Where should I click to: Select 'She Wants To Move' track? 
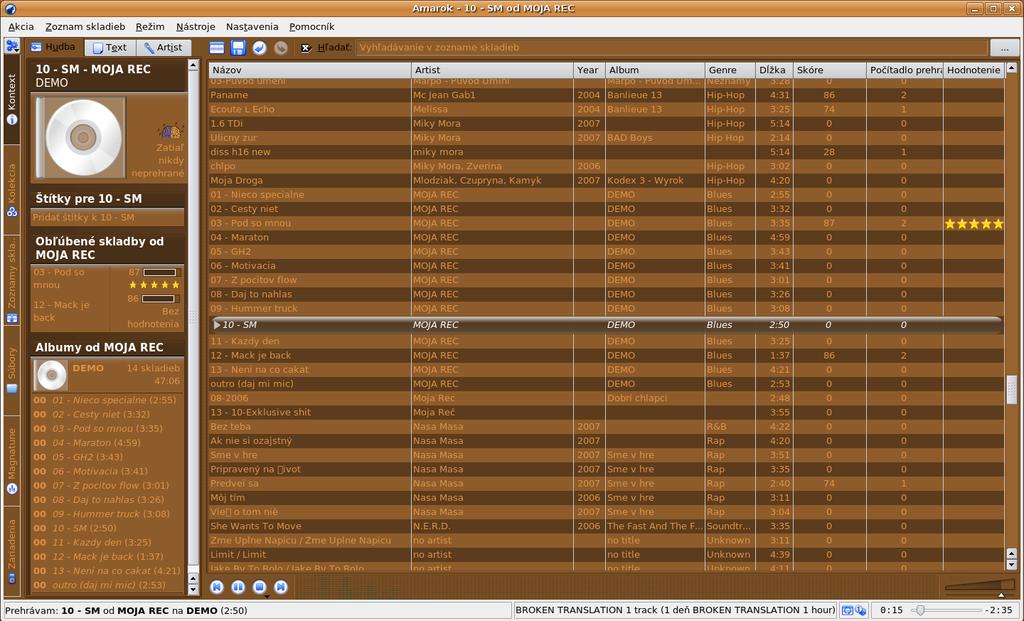pyautogui.click(x=606, y=526)
